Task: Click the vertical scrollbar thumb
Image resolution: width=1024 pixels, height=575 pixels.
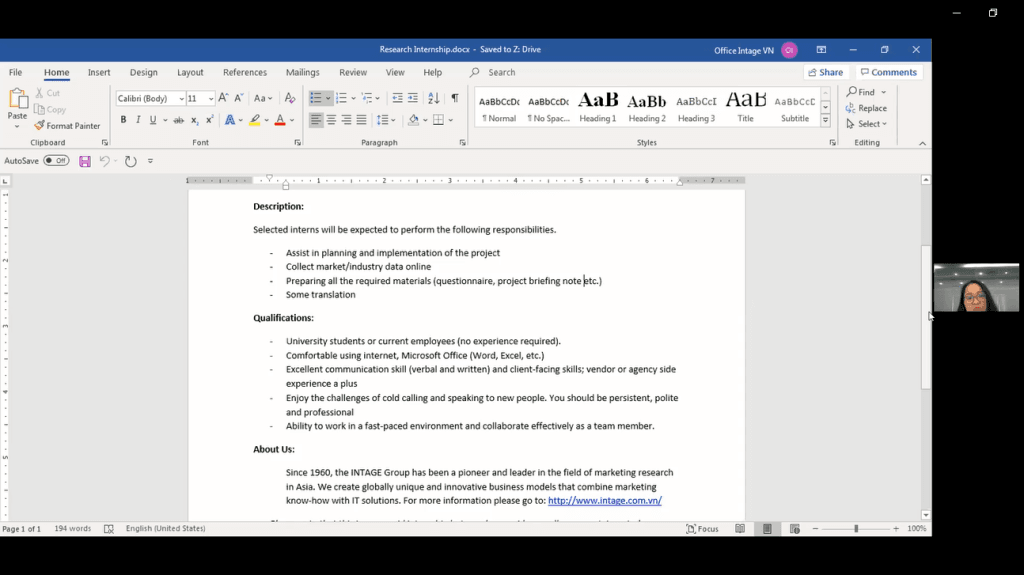Action: pos(925,317)
